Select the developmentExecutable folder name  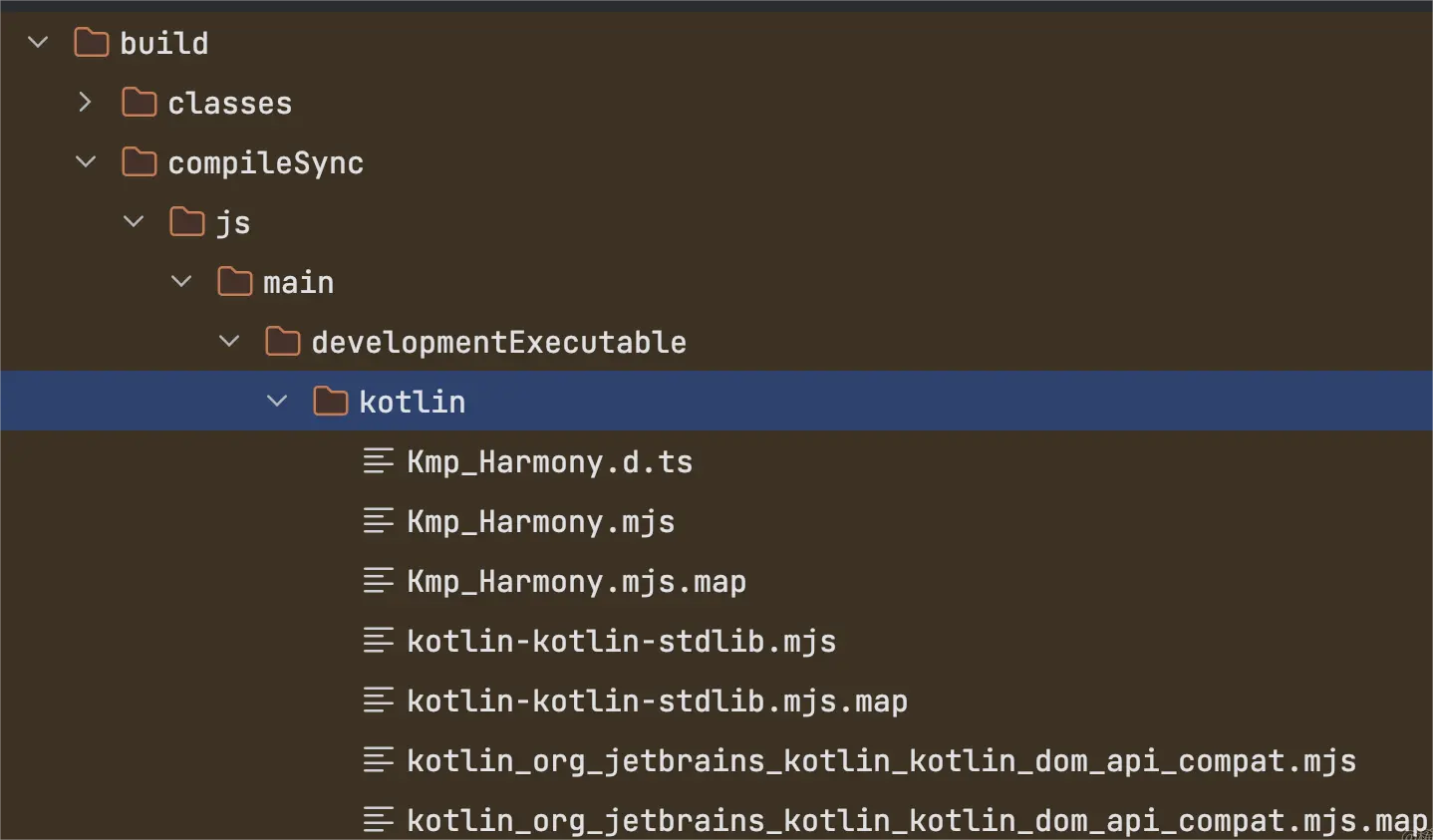pos(499,342)
